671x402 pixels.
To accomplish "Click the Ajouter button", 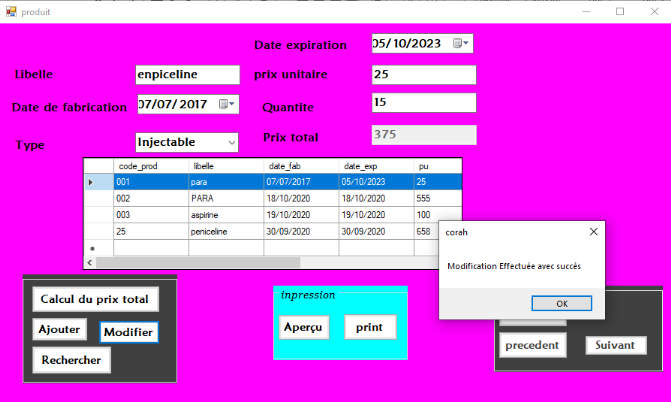I will point(59,329).
